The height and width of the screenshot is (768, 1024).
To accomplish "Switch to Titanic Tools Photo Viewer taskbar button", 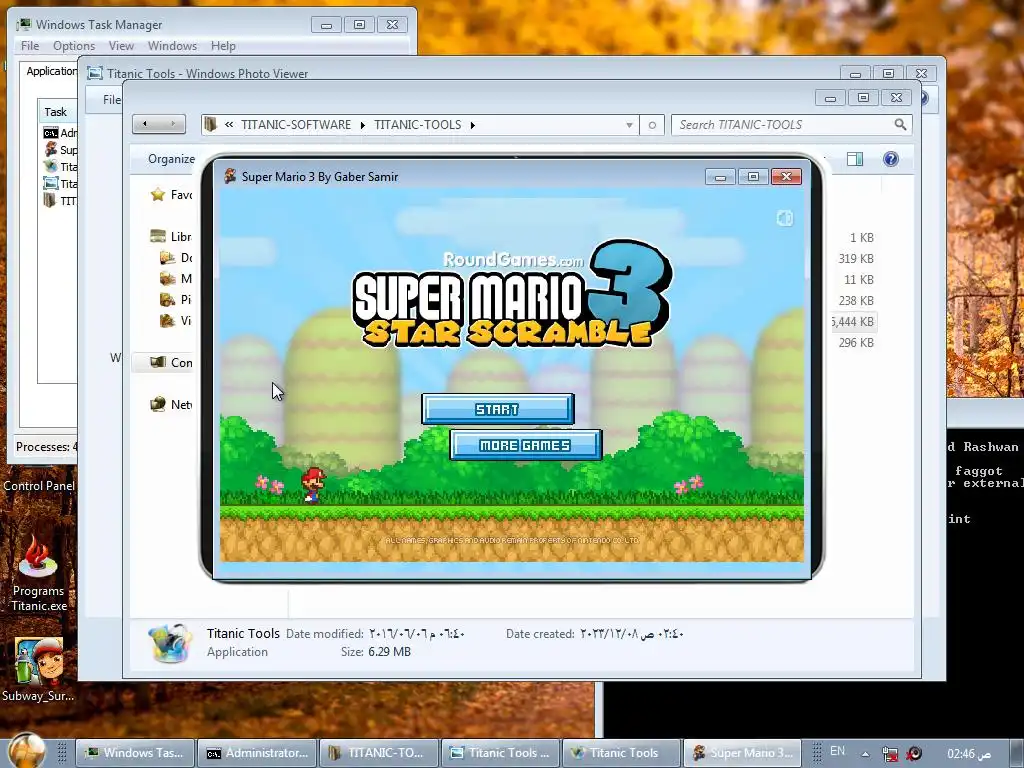I will tap(501, 753).
